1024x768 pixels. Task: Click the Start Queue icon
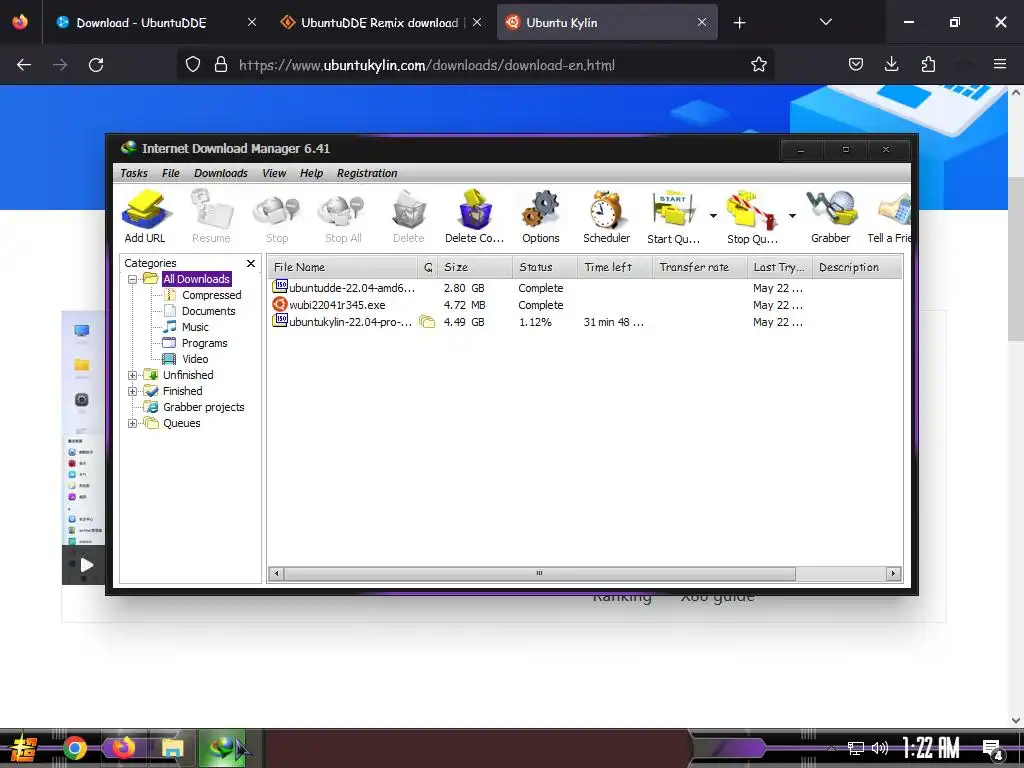coord(673,216)
